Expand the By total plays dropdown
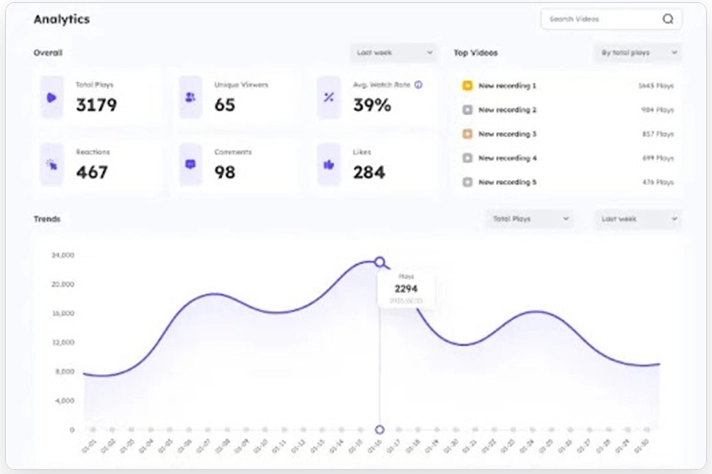Viewport: 712px width, 474px height. coord(639,52)
